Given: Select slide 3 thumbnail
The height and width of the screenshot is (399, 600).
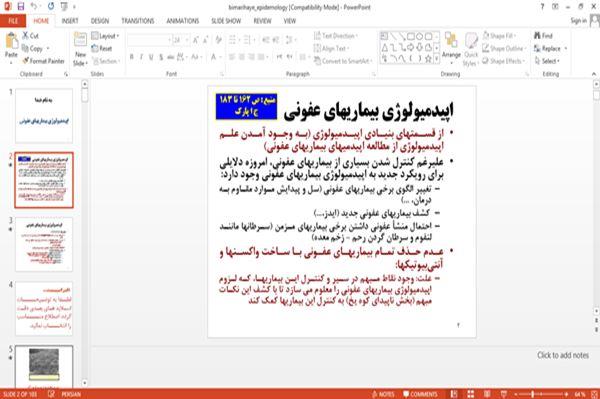Looking at the screenshot, I should pyautogui.click(x=44, y=244).
